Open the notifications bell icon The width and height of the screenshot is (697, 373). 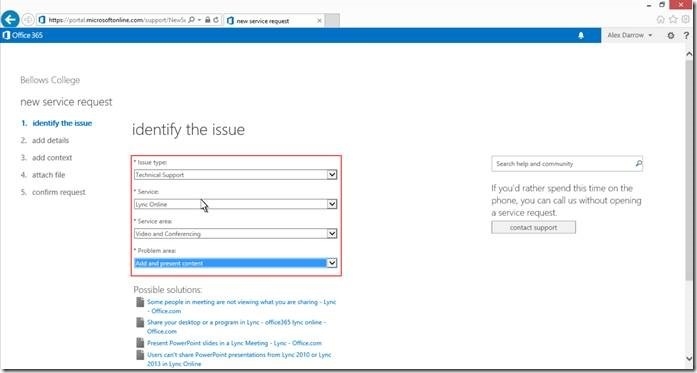(581, 36)
